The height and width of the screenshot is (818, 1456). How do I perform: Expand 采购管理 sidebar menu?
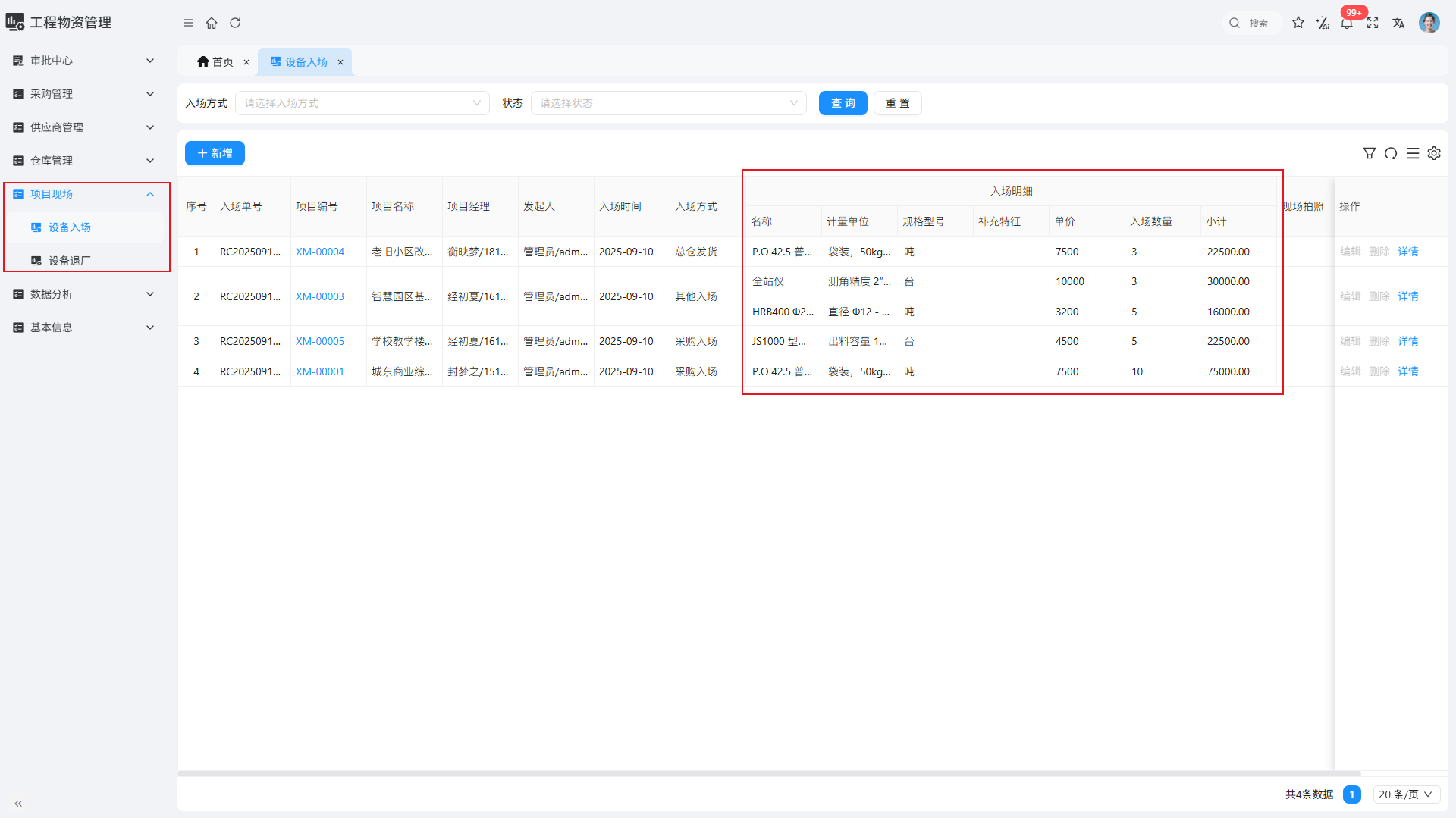coord(83,94)
